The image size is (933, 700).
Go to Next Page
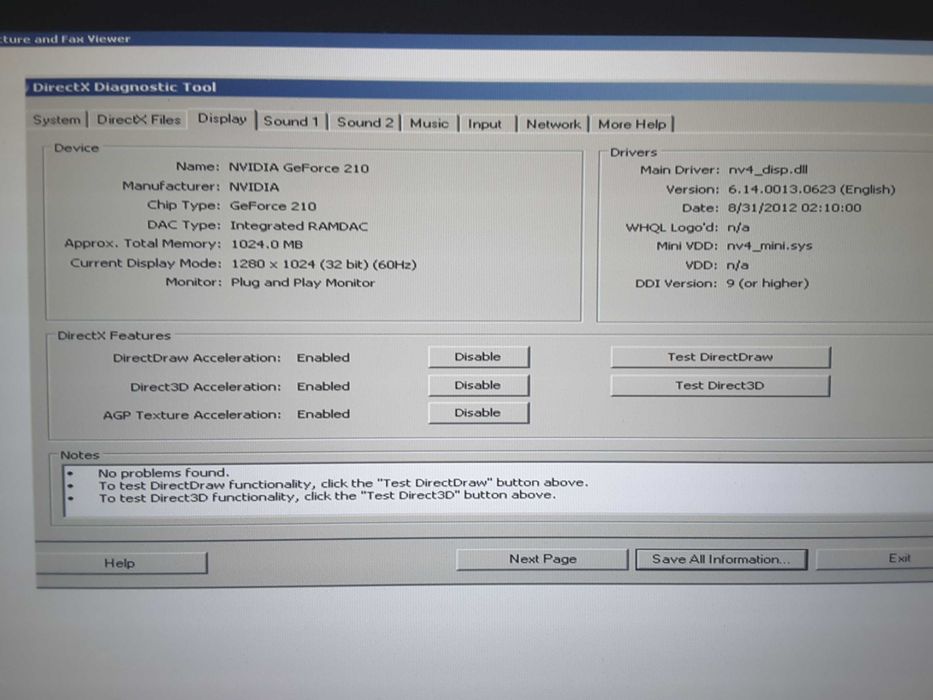[x=542, y=560]
